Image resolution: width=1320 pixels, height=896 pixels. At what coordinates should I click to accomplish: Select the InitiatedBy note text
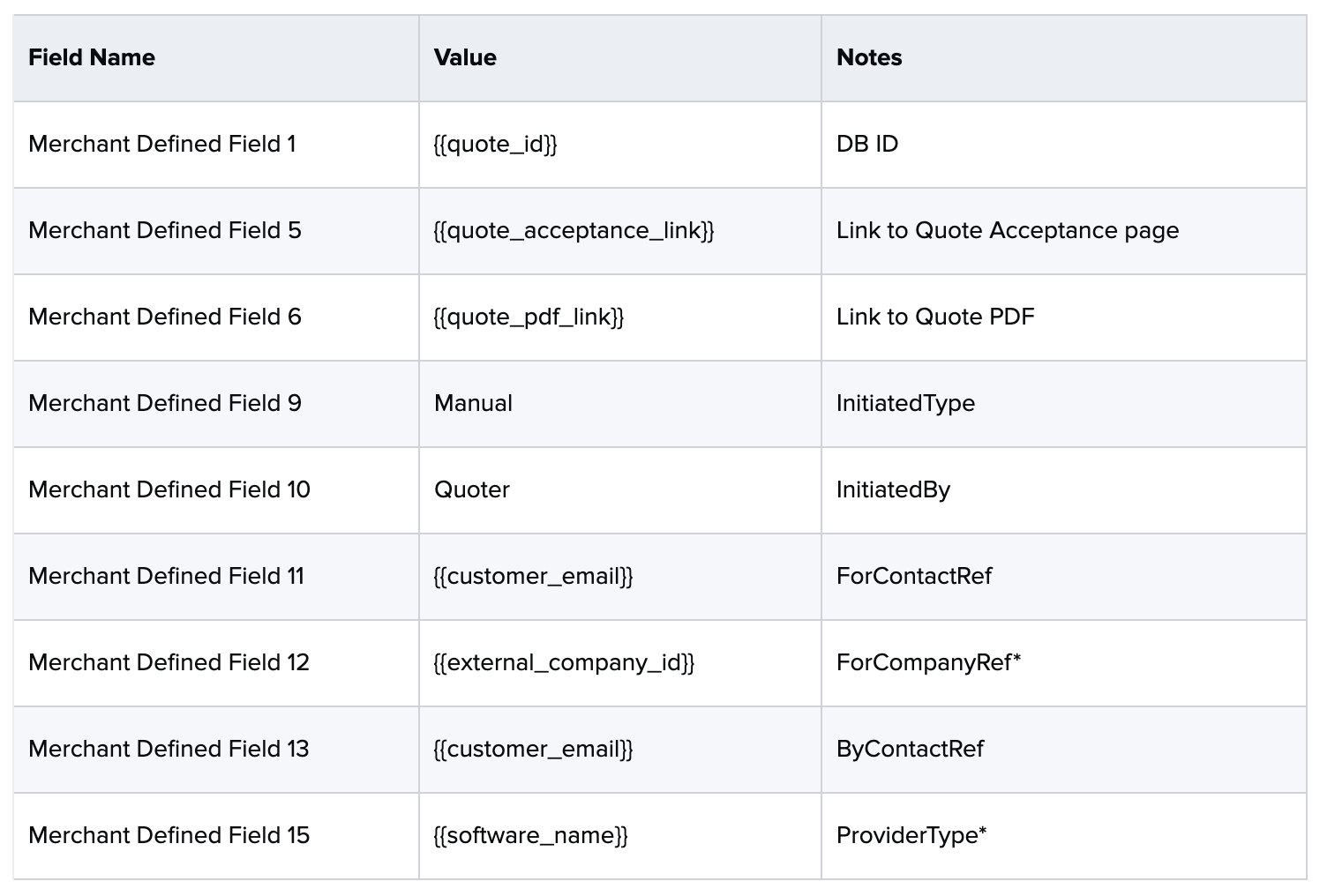(x=893, y=489)
